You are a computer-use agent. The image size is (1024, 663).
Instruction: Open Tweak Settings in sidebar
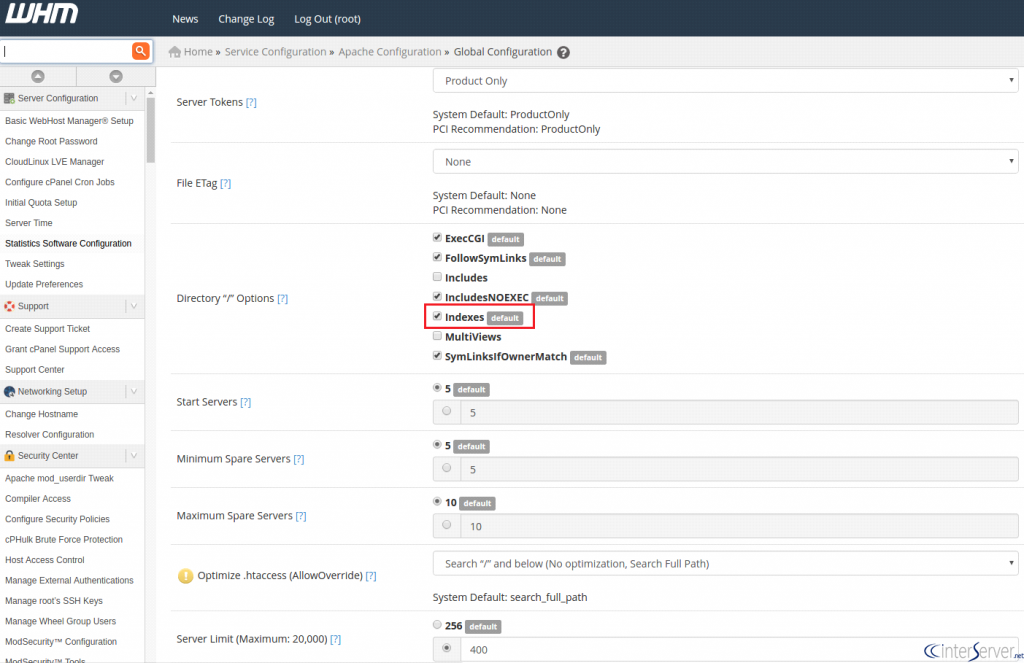pyautogui.click(x=35, y=264)
